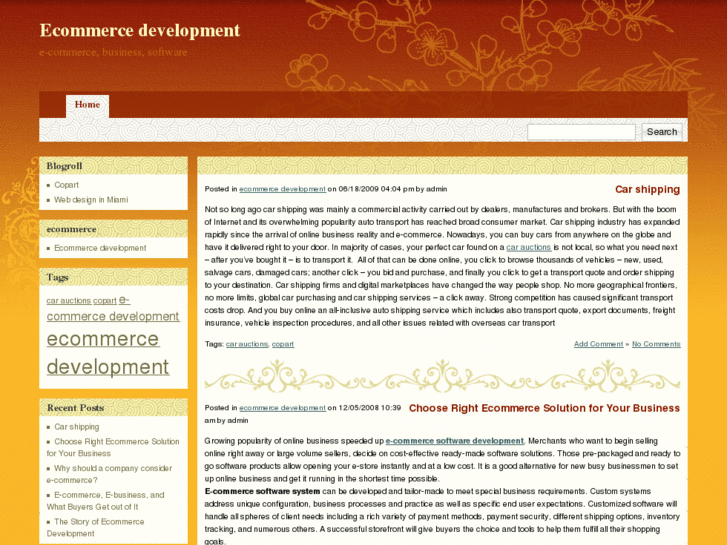The image size is (727, 545).
Task: Open recent post E-commerce, E-business, and What Buyers Get
Action: tap(105, 501)
